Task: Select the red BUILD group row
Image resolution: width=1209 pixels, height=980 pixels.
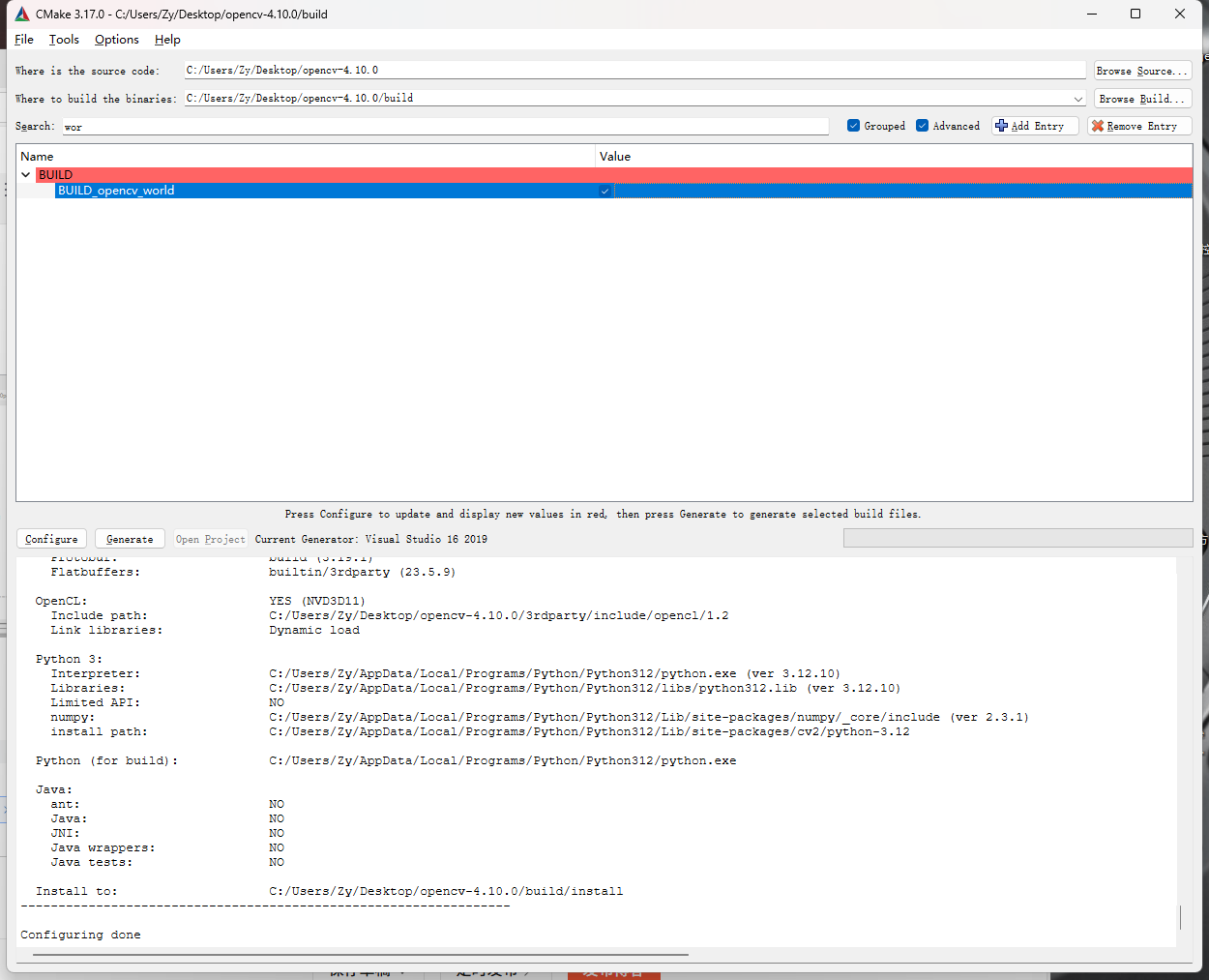Action: 614,175
